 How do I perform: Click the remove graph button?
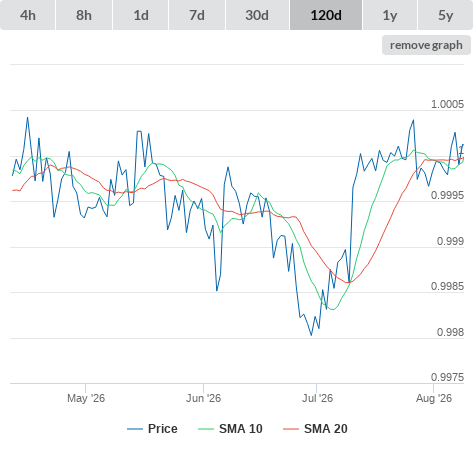pos(426,45)
